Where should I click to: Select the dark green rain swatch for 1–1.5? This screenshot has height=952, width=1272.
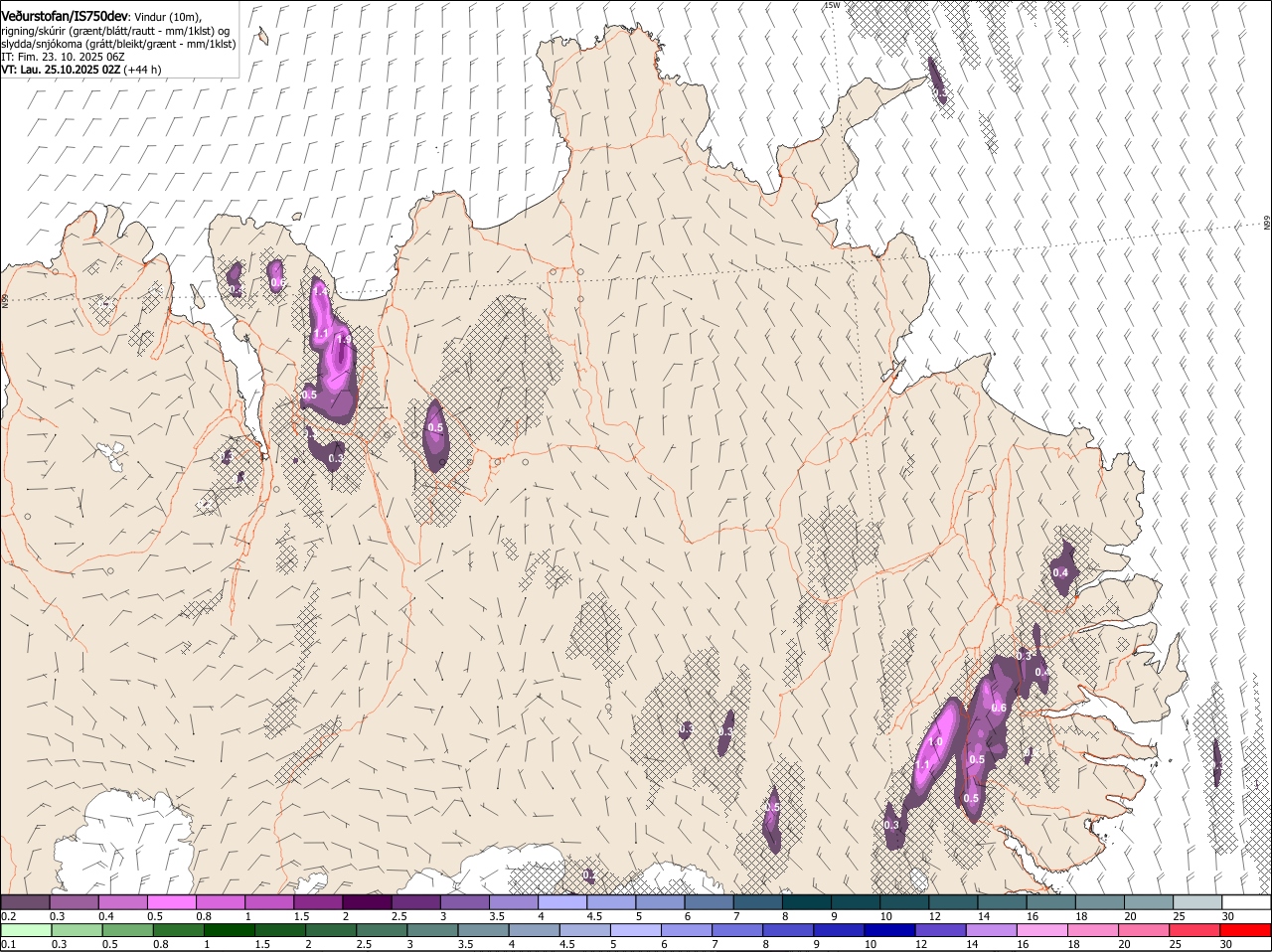230,930
